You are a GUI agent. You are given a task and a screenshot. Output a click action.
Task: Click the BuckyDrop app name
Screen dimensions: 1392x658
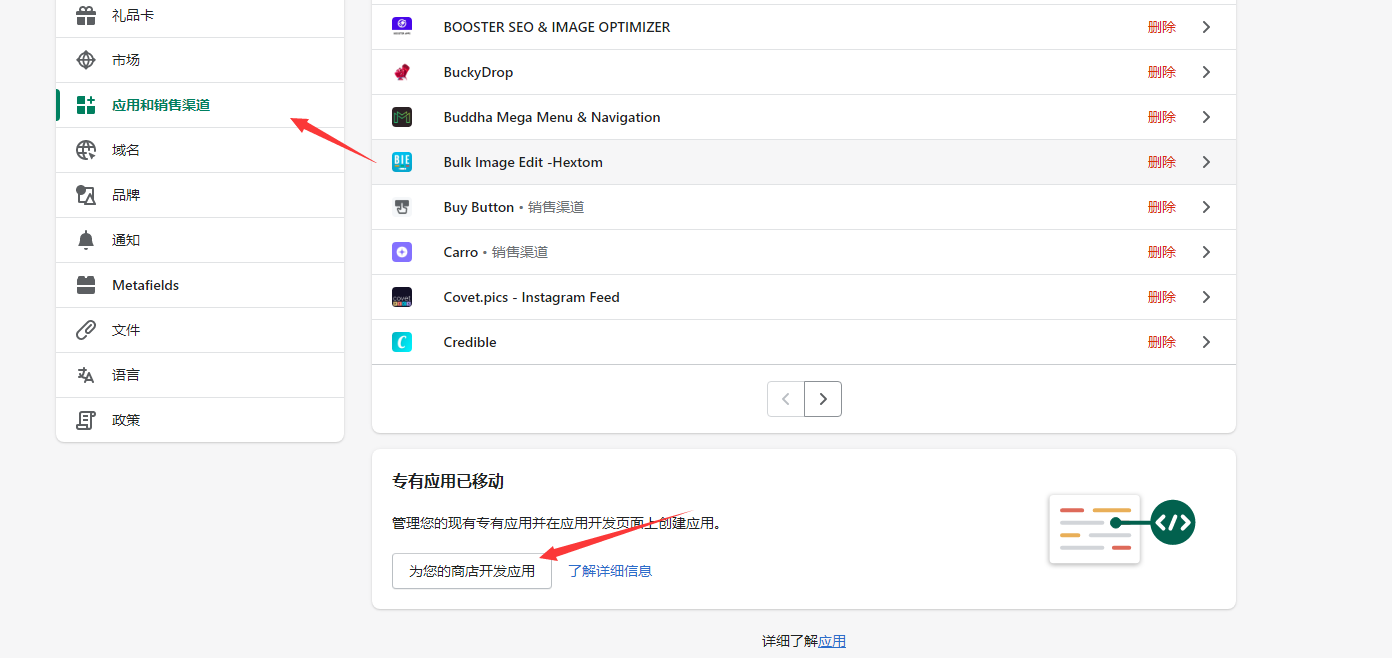pos(478,72)
